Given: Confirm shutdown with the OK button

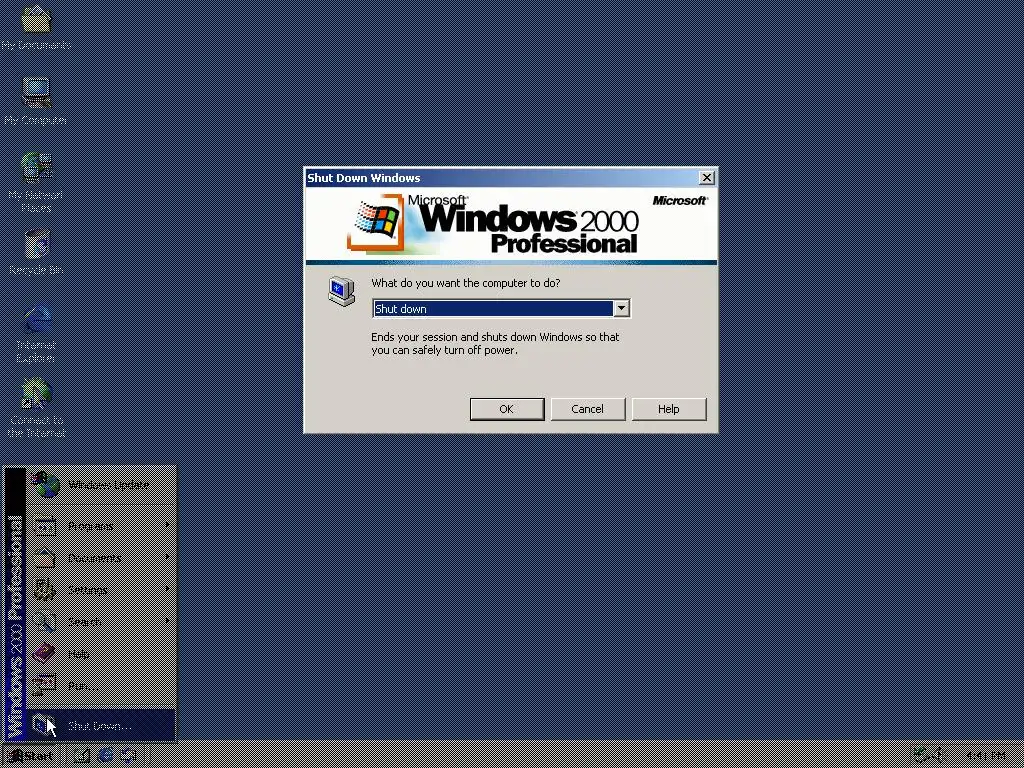Looking at the screenshot, I should pyautogui.click(x=507, y=409).
